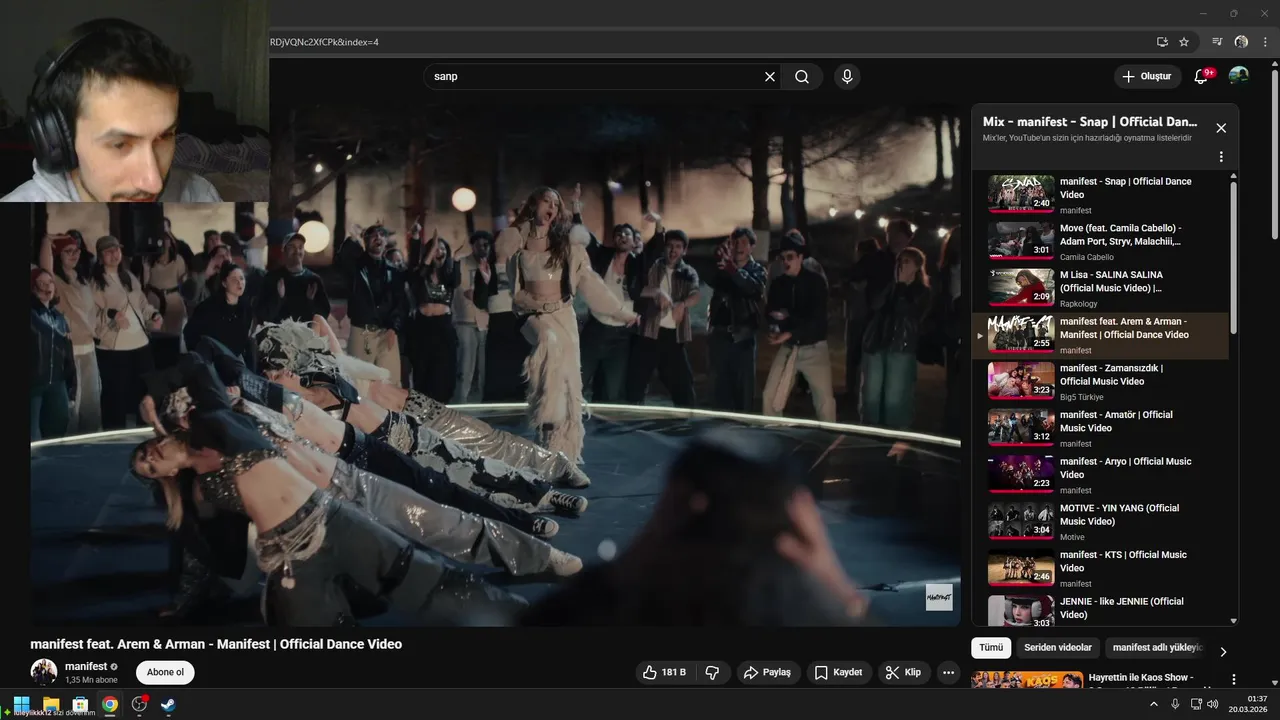Viewport: 1280px width, 720px height.
Task: Play manifest - Zamansızdık music video
Action: [x=1100, y=381]
